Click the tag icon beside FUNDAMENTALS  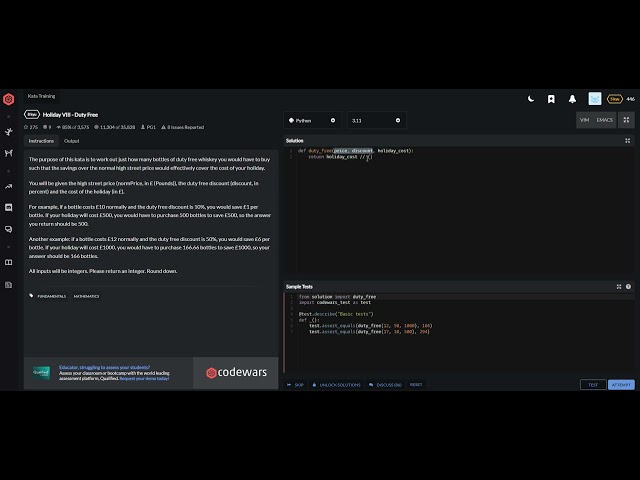(x=31, y=296)
